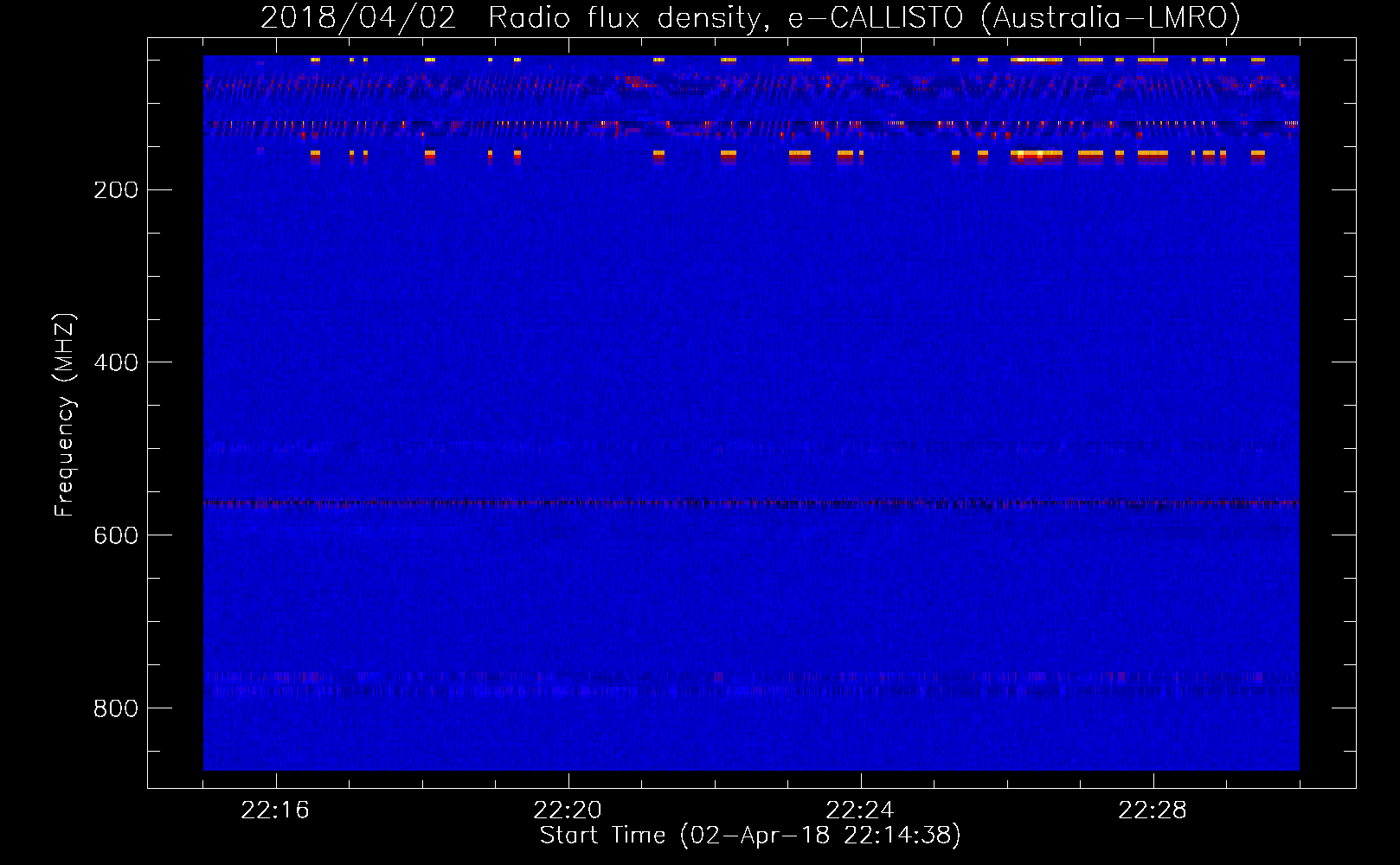The image size is (1400, 865).
Task: Select the 'Frequency (MHZ)' axis label
Action: coord(65,415)
